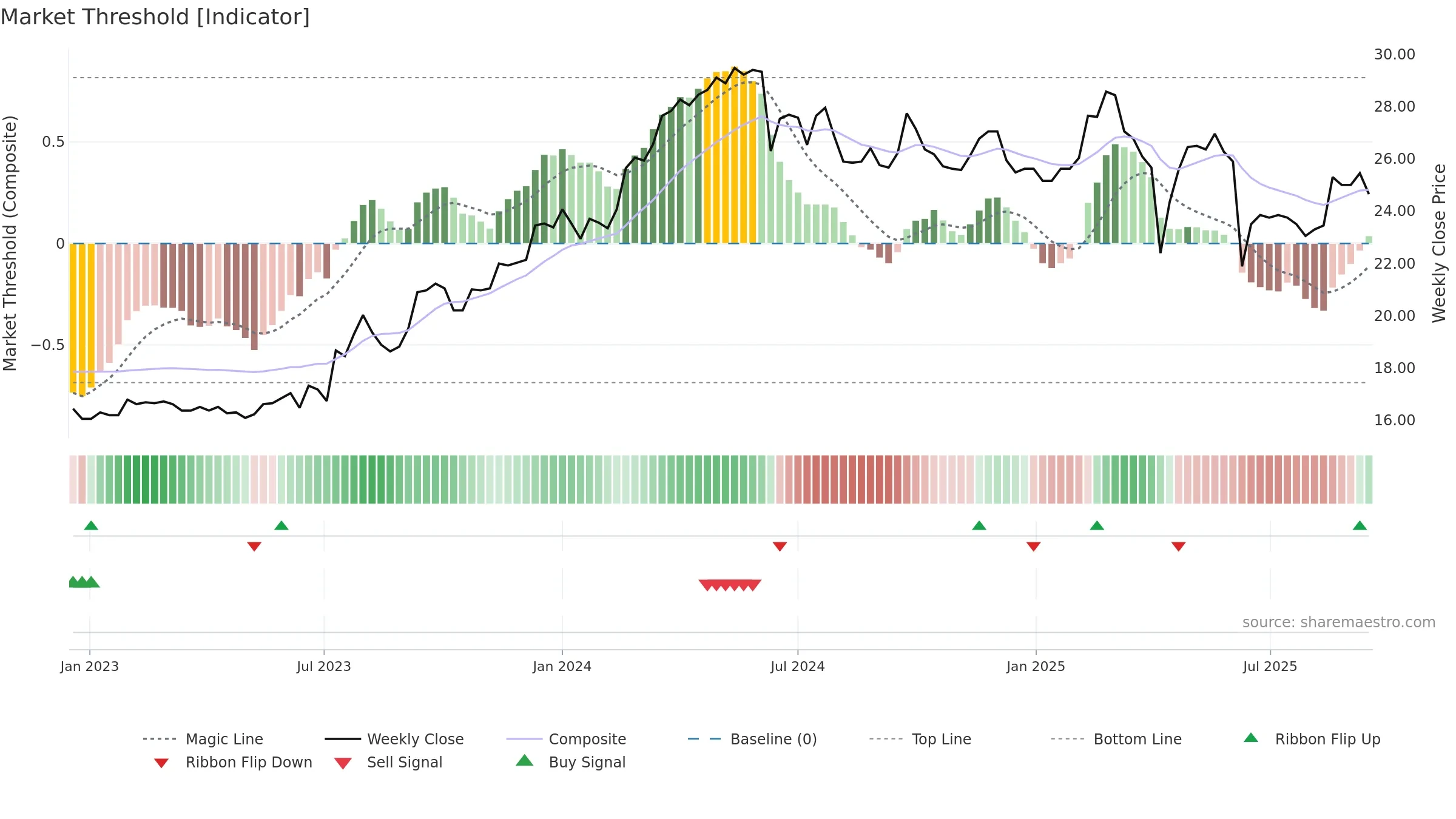Click the 28.00 price axis label
1456x819 pixels.
click(1395, 106)
